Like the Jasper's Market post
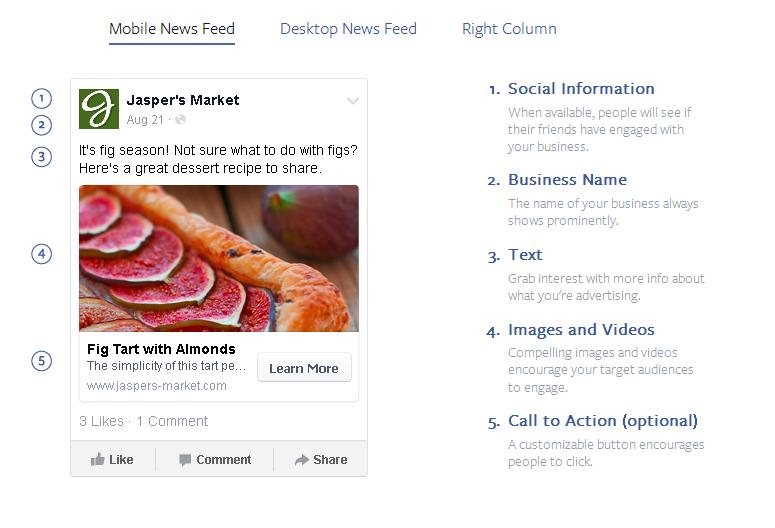This screenshot has height=528, width=775. point(112,460)
